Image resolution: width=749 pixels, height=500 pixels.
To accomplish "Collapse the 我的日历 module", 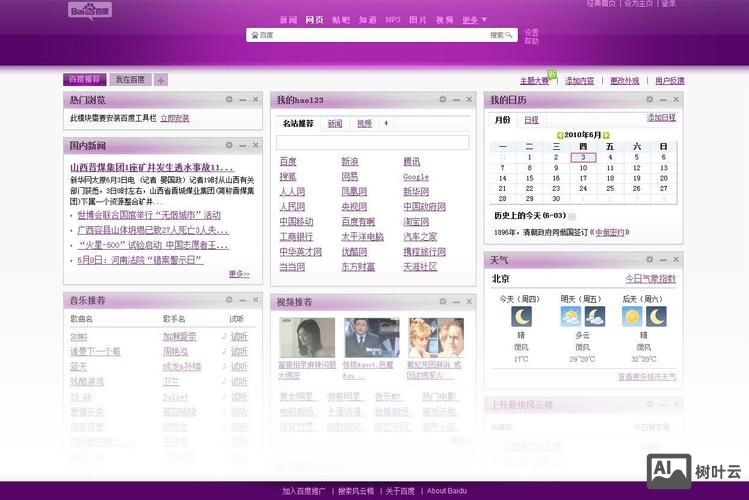I will click(x=663, y=100).
